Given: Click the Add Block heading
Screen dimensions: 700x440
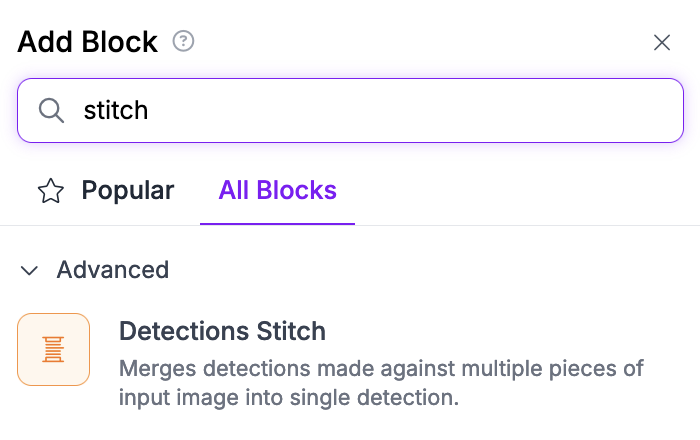Looking at the screenshot, I should point(88,42).
